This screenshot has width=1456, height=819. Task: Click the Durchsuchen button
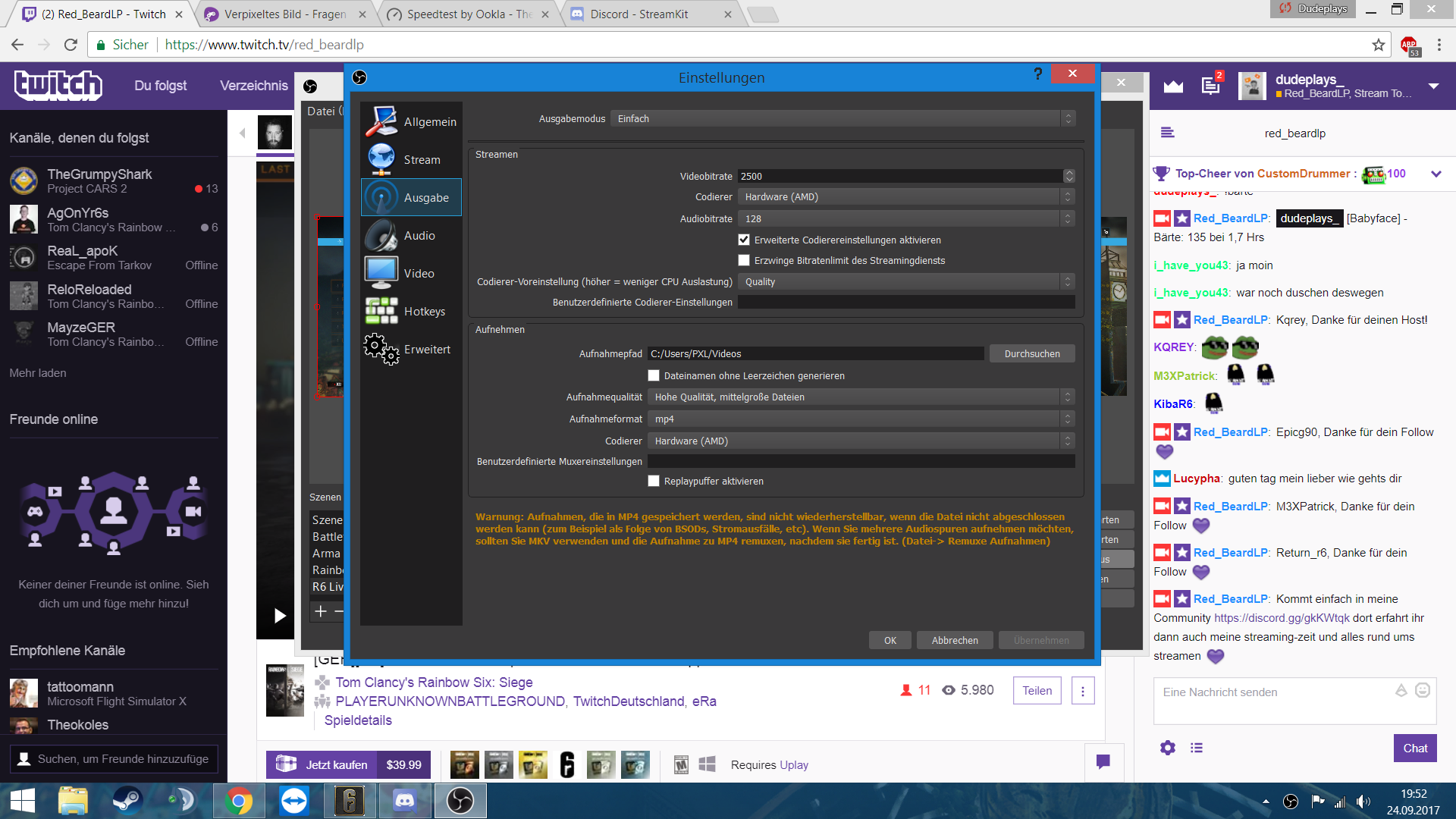point(1031,353)
